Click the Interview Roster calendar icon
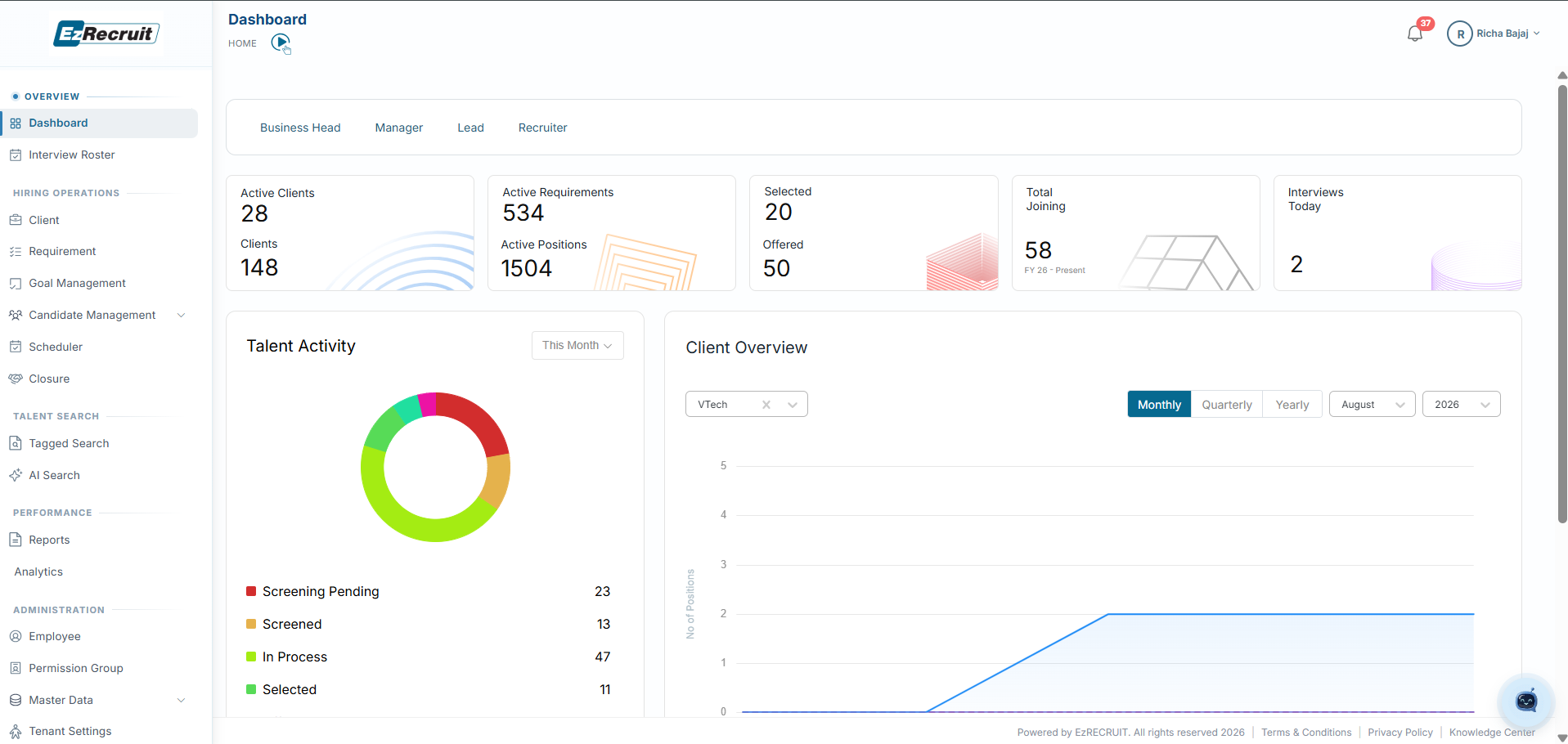Screen dimensions: 1568x744 pos(16,155)
